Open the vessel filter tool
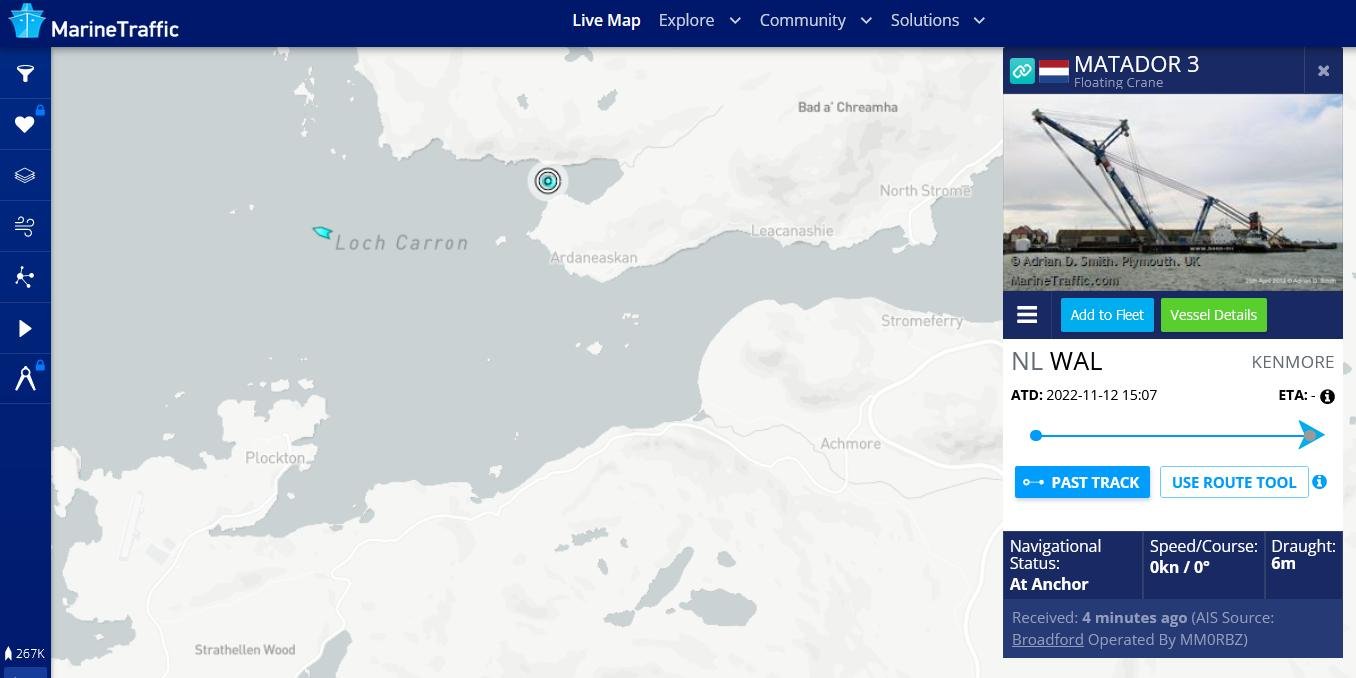Image resolution: width=1356 pixels, height=678 pixels. click(x=25, y=73)
